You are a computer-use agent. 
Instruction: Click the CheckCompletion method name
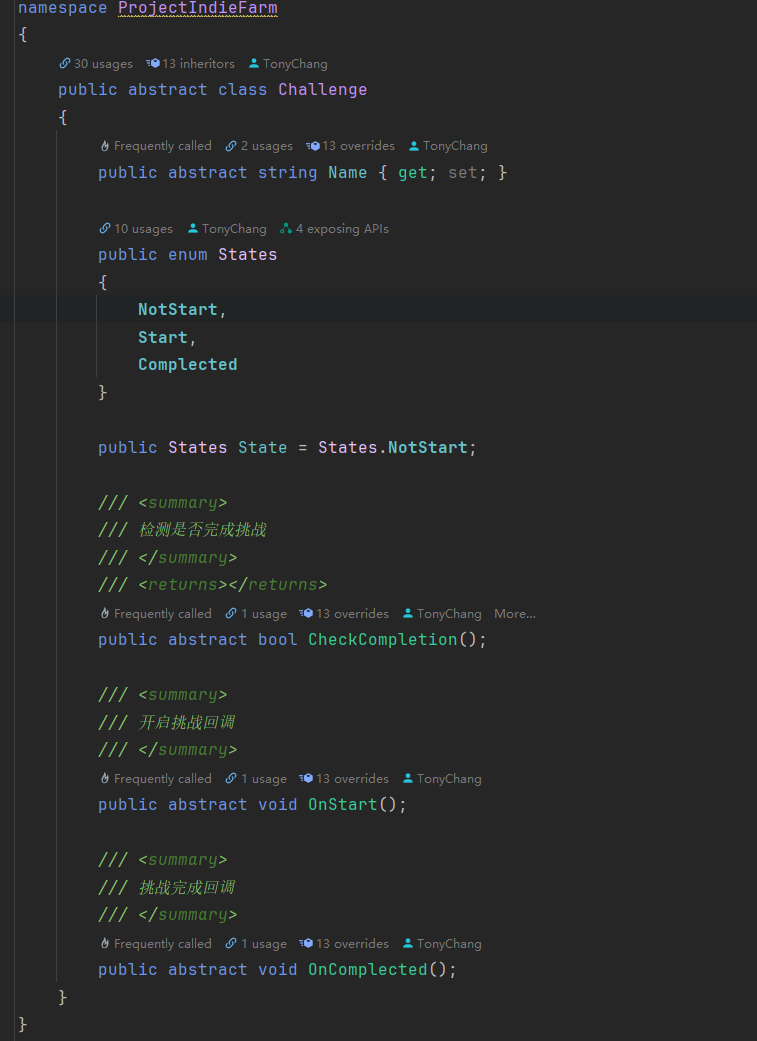pos(382,640)
